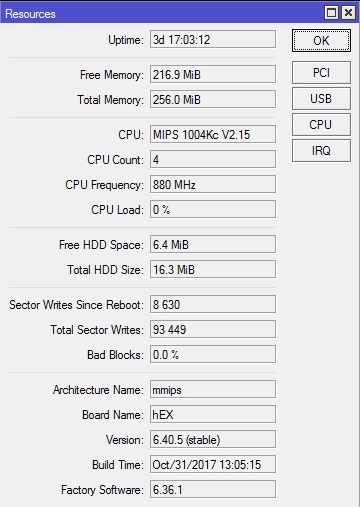The image size is (360, 507).
Task: Open the CPU per-core usage button
Action: (x=321, y=124)
